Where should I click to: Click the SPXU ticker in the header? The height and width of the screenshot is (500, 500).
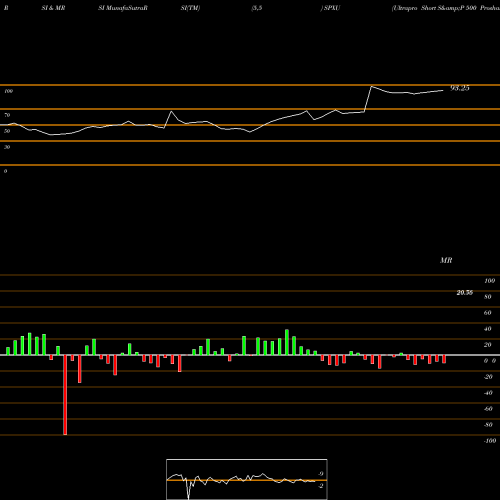[x=332, y=8]
